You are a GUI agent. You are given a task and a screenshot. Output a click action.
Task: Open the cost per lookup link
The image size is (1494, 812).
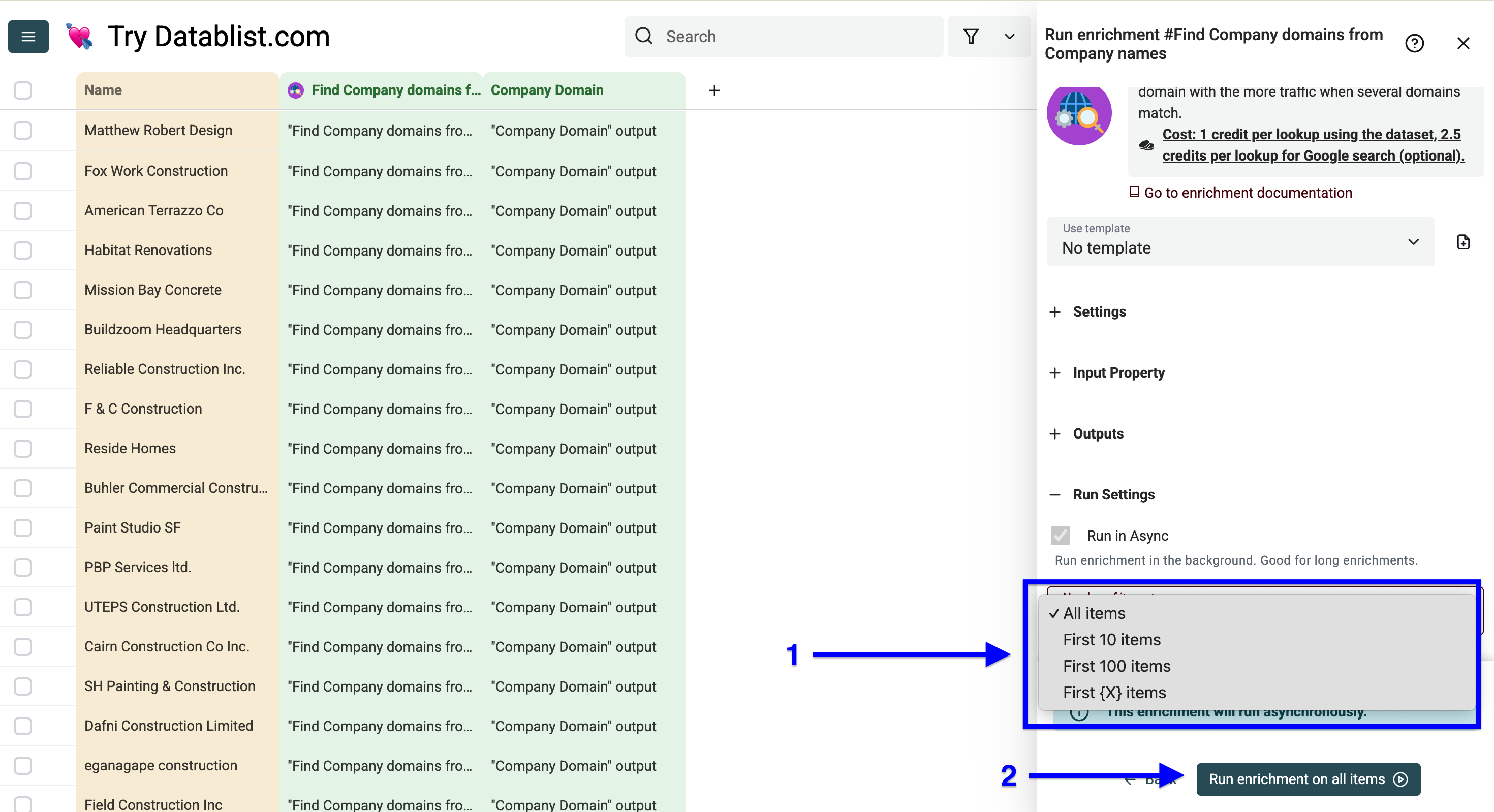(x=1313, y=145)
